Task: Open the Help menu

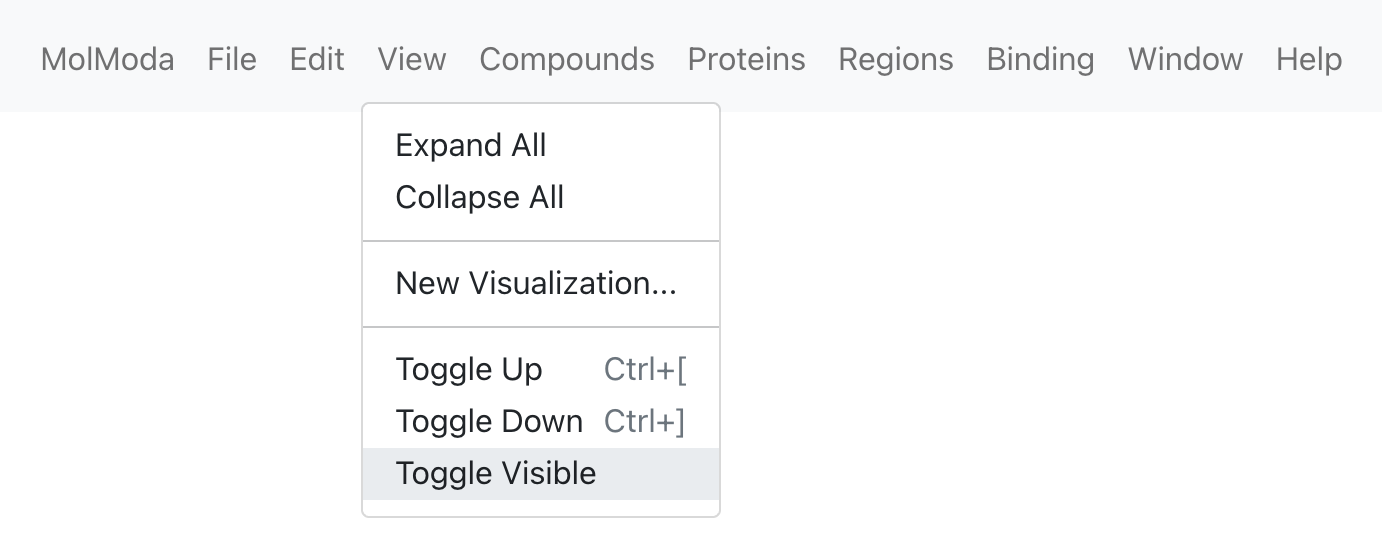Action: 1309,59
